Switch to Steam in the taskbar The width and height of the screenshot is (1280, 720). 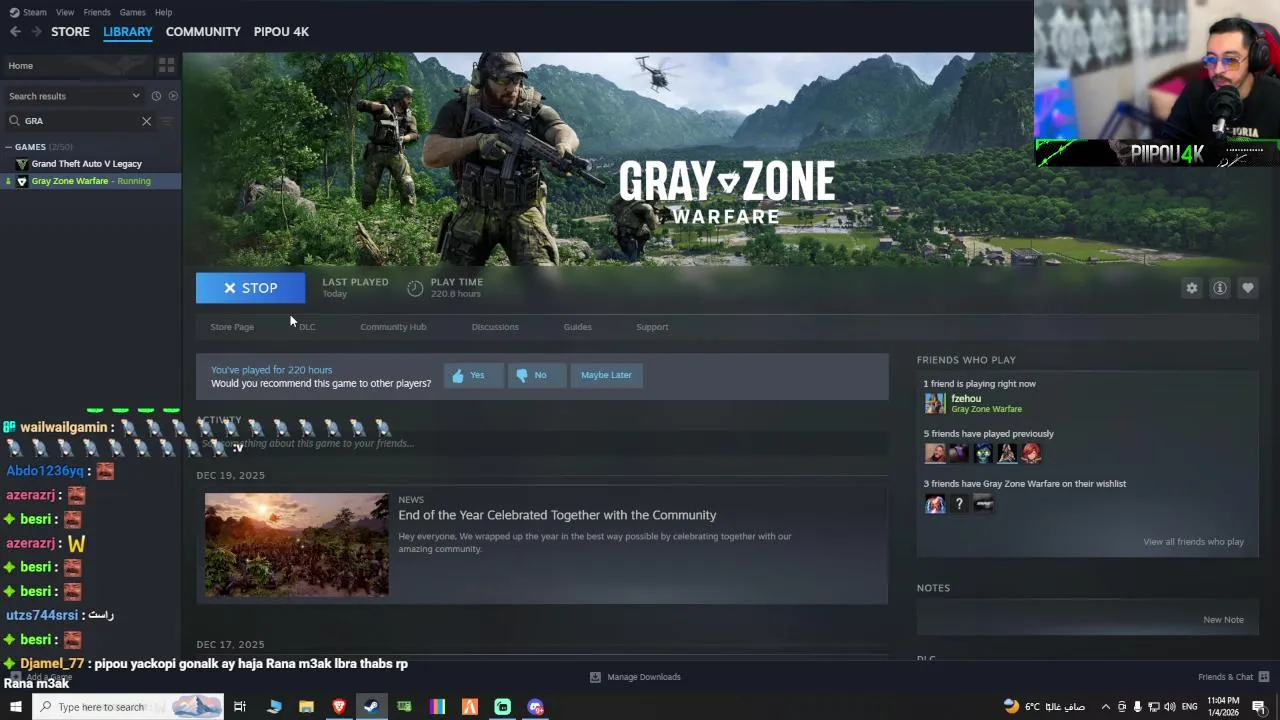tap(371, 707)
